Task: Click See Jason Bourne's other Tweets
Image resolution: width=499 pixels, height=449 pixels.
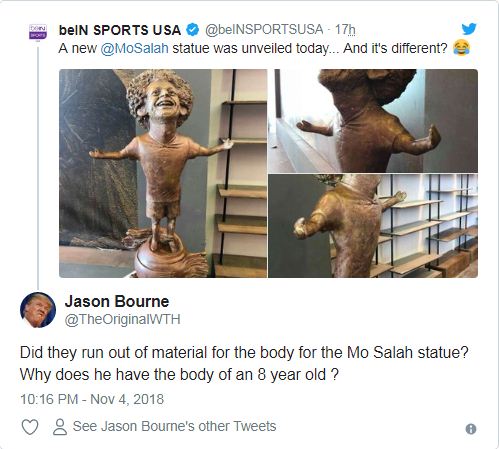Action: coord(174,426)
